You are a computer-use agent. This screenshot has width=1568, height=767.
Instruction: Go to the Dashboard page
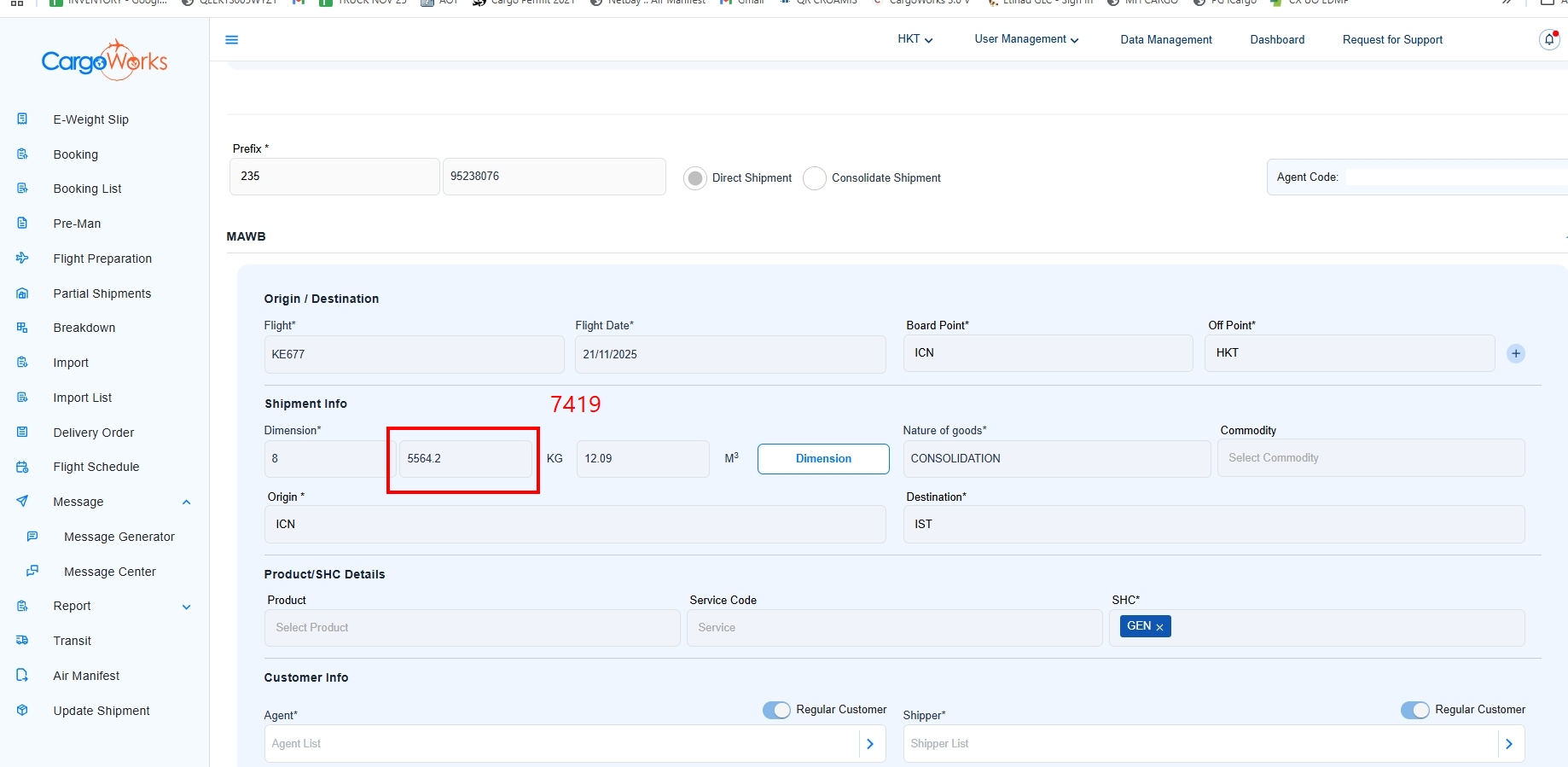click(x=1276, y=40)
